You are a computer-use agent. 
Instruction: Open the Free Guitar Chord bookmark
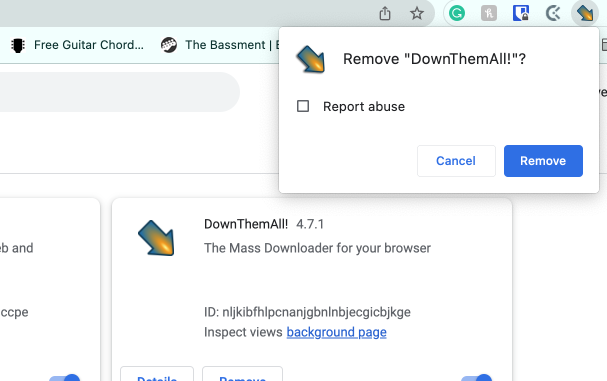pyautogui.click(x=77, y=45)
